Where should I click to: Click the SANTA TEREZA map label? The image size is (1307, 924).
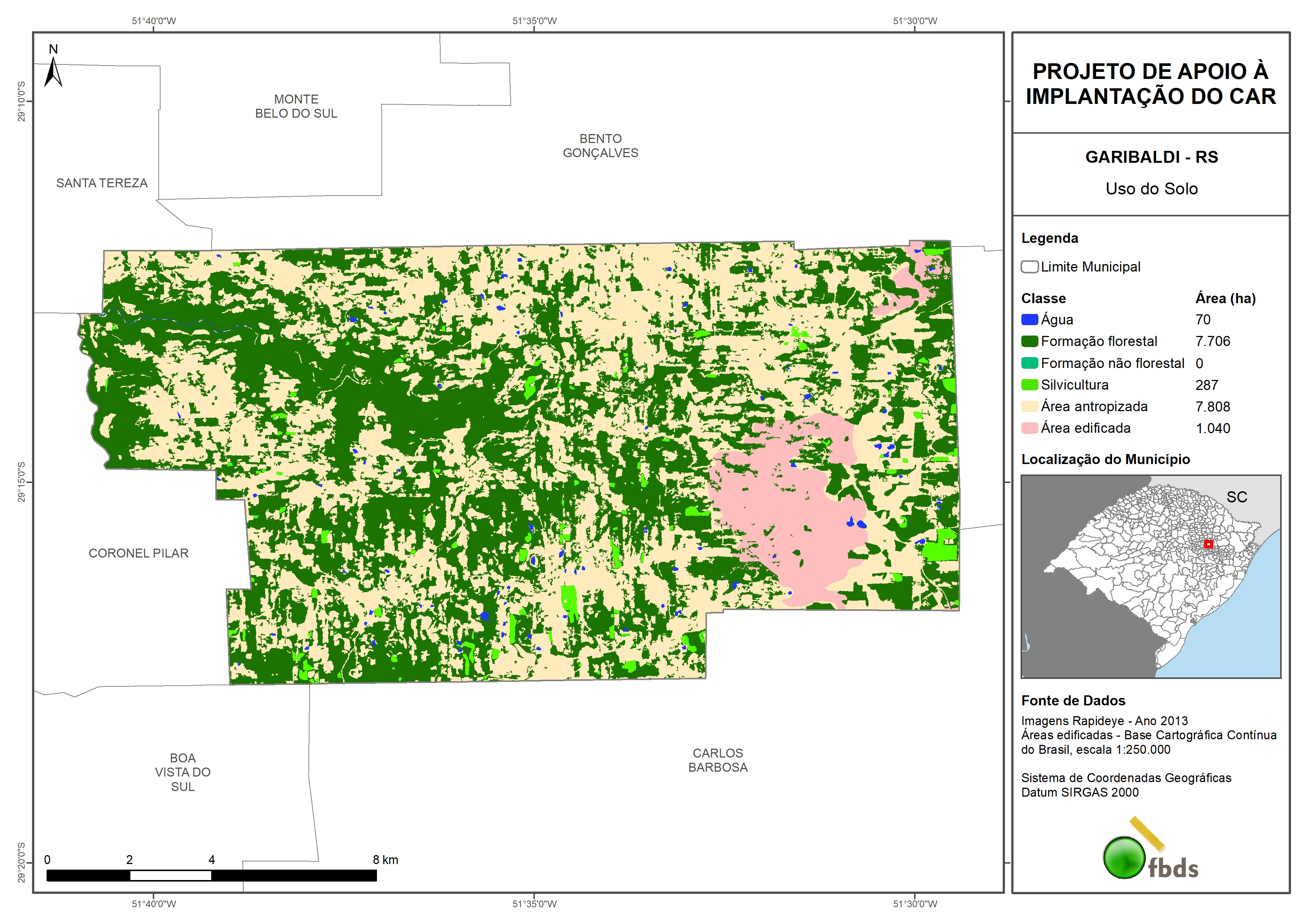pyautogui.click(x=102, y=183)
